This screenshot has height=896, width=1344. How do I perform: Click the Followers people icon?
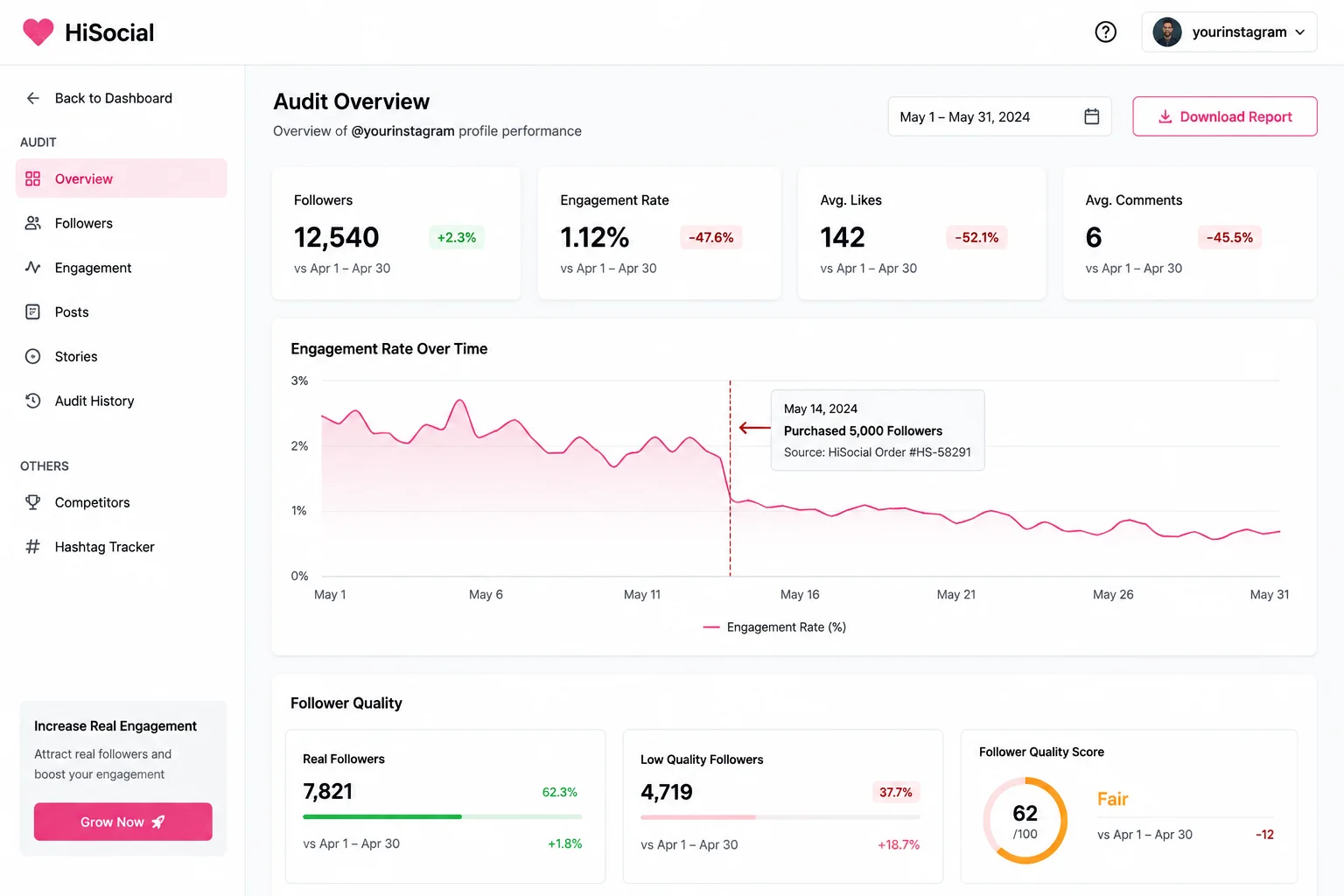click(x=32, y=223)
